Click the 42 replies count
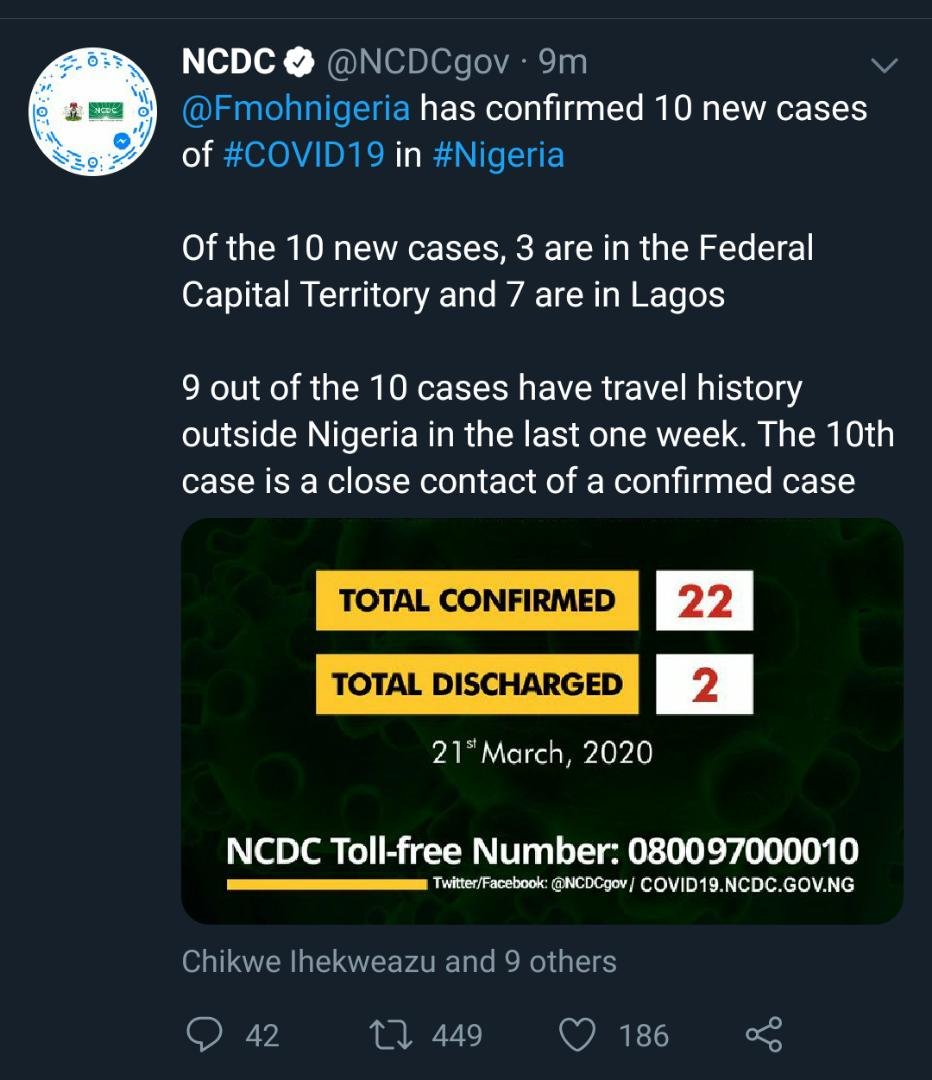This screenshot has height=1080, width=932. point(262,1035)
